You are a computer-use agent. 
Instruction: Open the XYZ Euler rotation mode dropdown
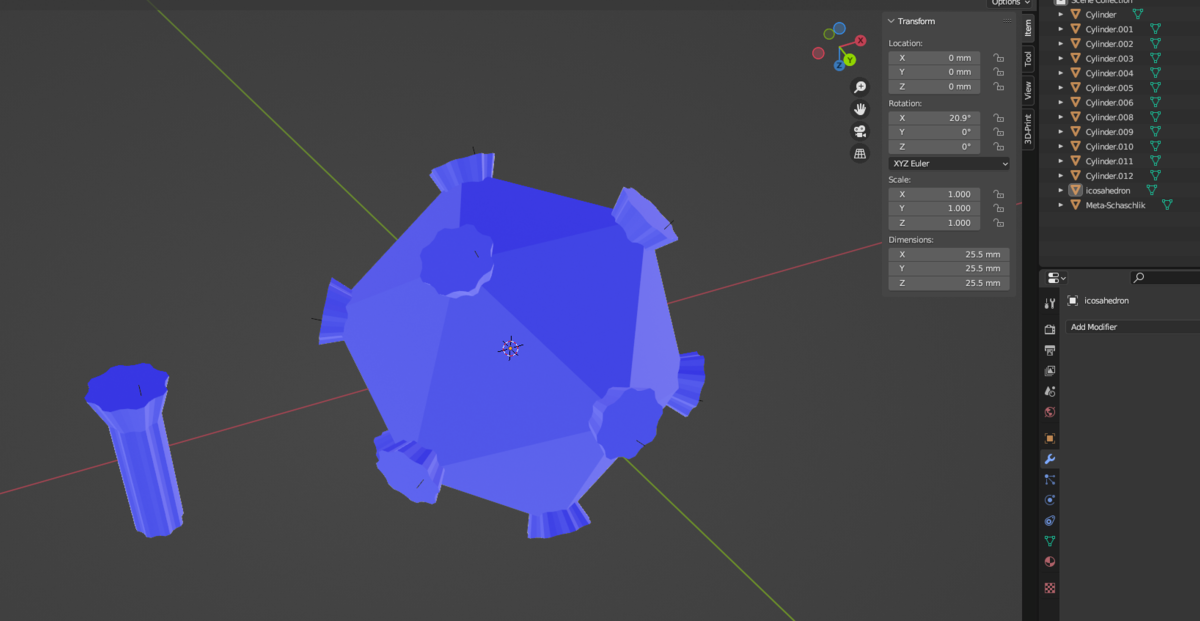(948, 163)
